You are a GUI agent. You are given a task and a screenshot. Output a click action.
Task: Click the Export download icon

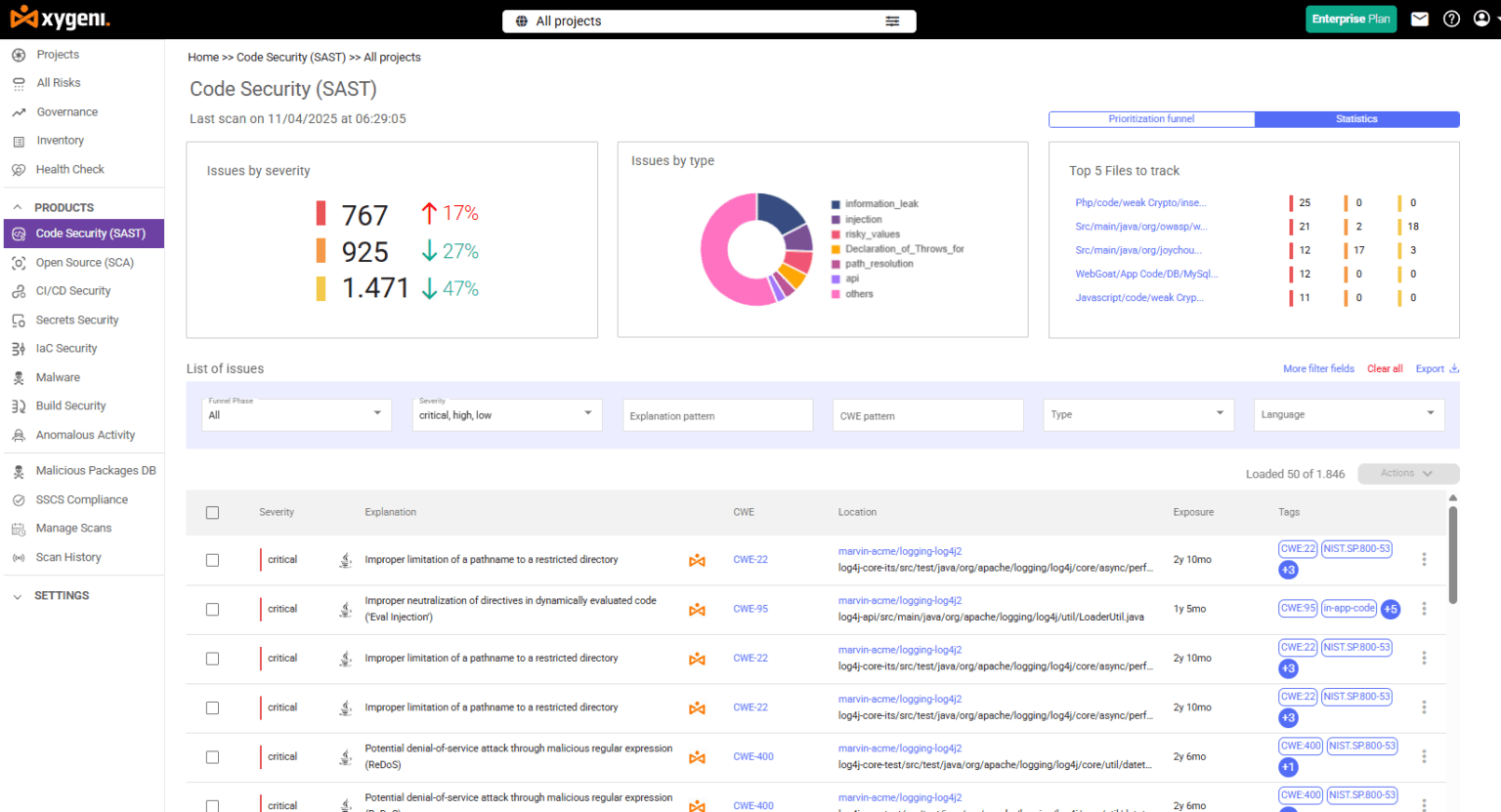click(x=1453, y=368)
